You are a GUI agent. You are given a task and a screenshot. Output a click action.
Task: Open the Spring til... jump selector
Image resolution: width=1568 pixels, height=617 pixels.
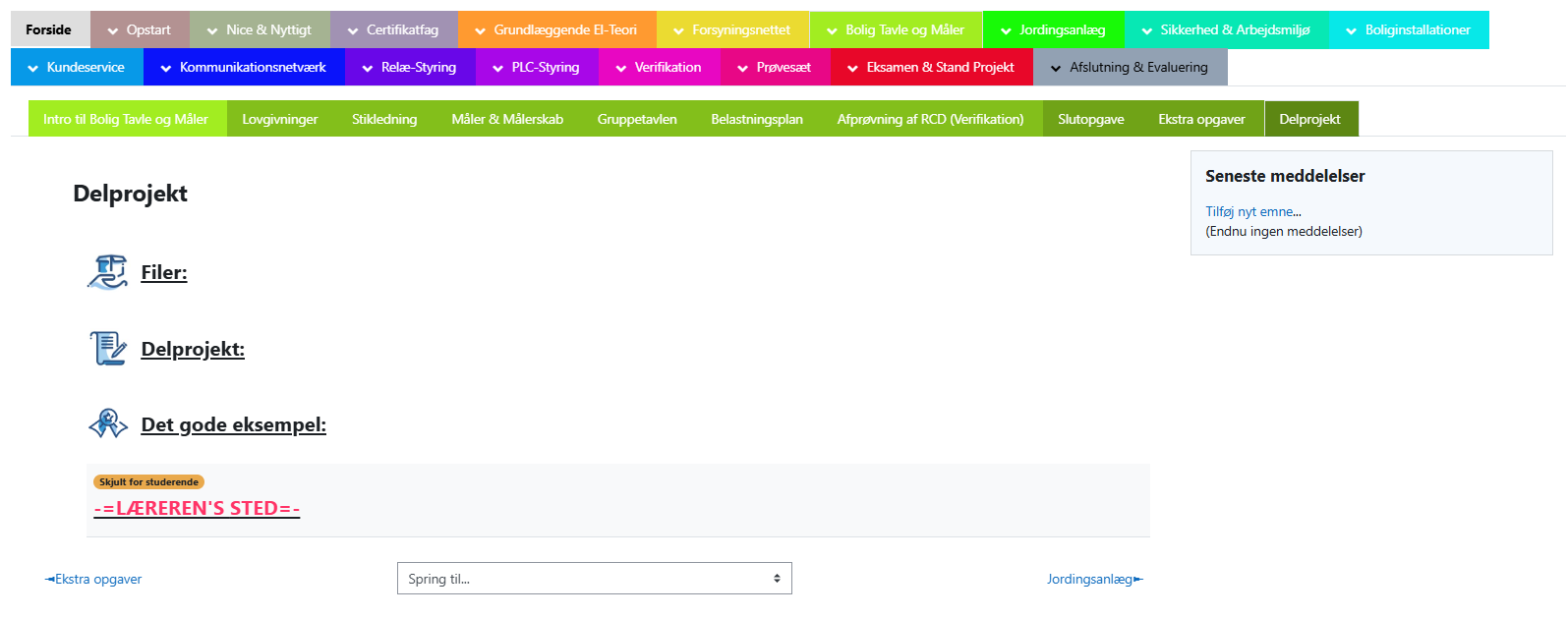(594, 579)
